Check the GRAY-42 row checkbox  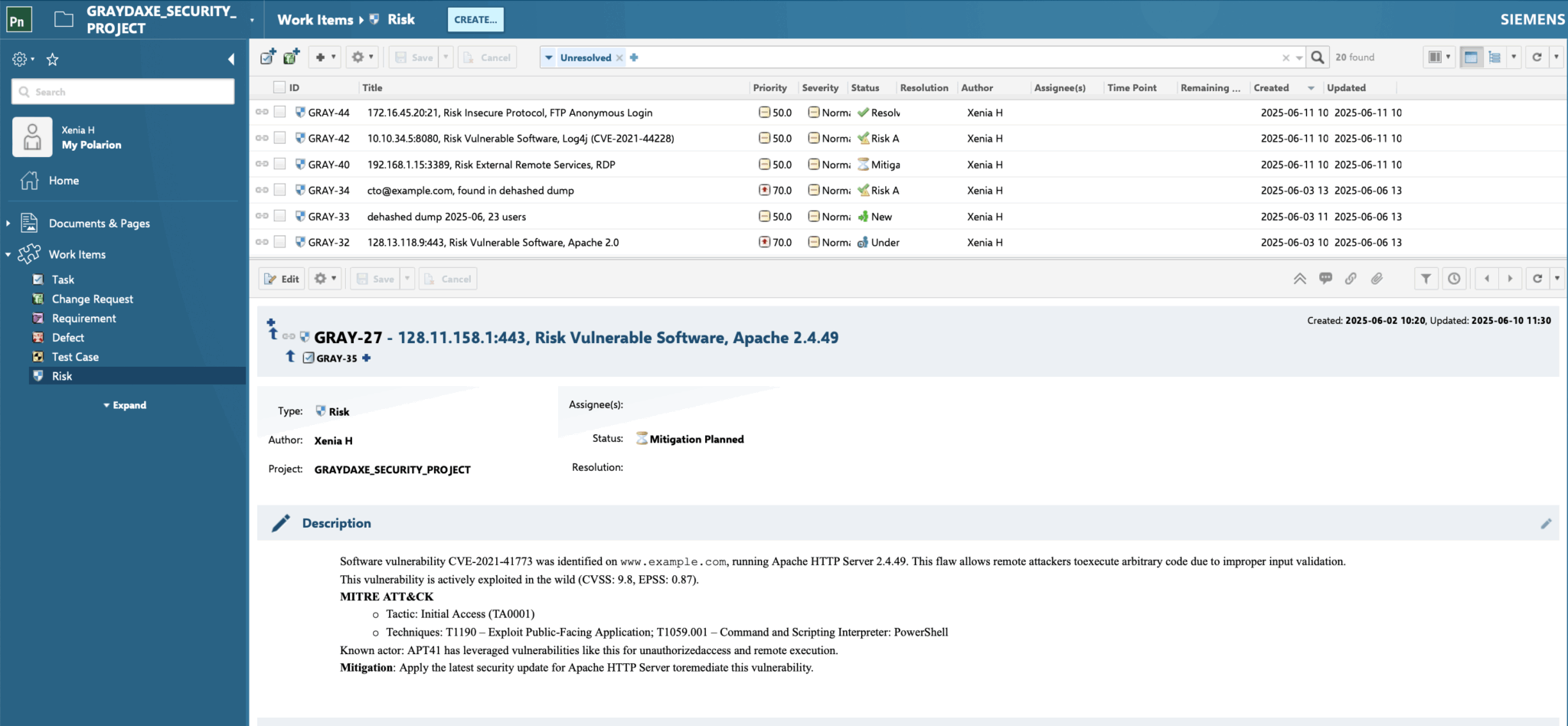279,138
